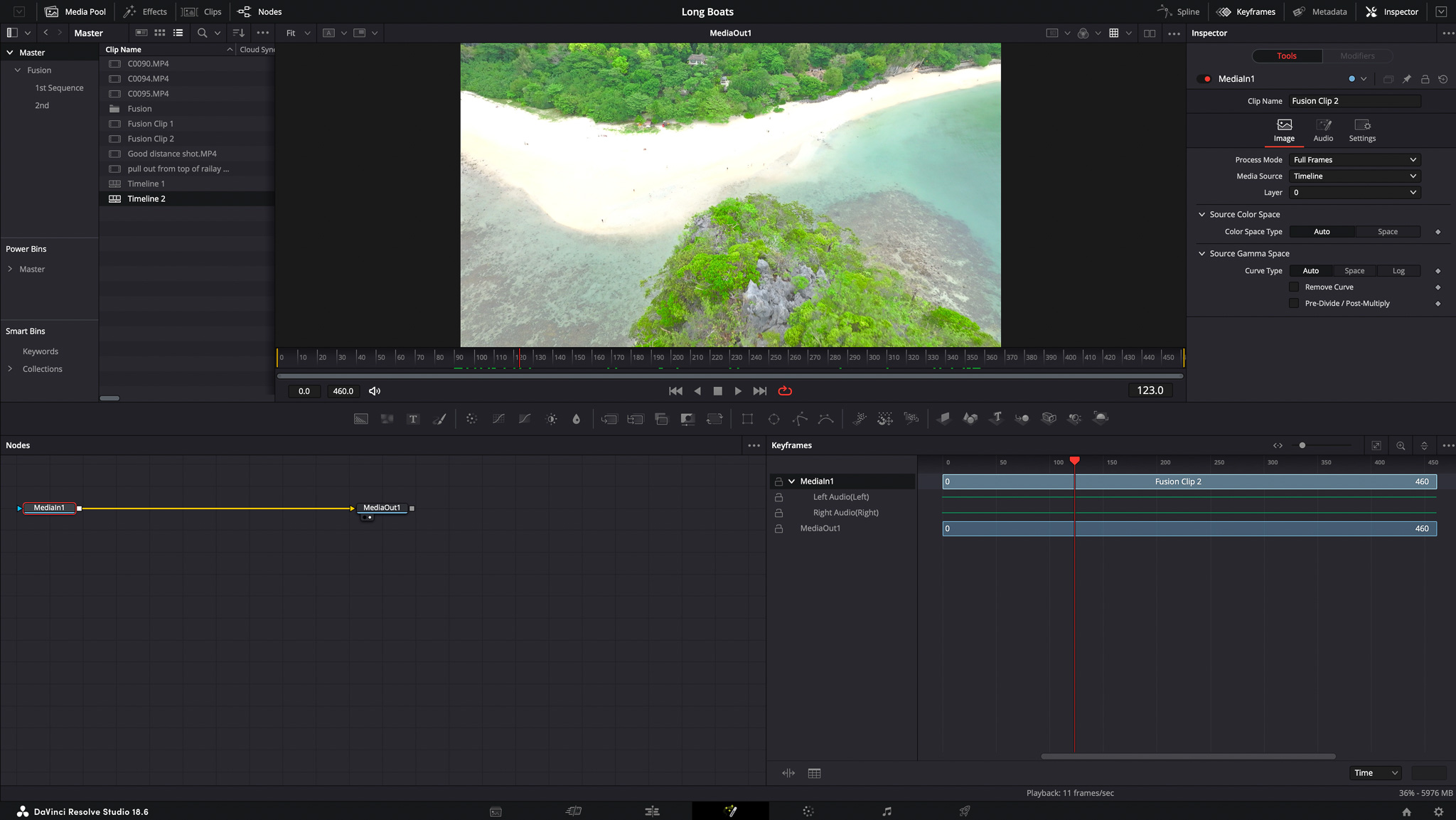
Task: Add a Matte Control node
Action: coord(687,419)
